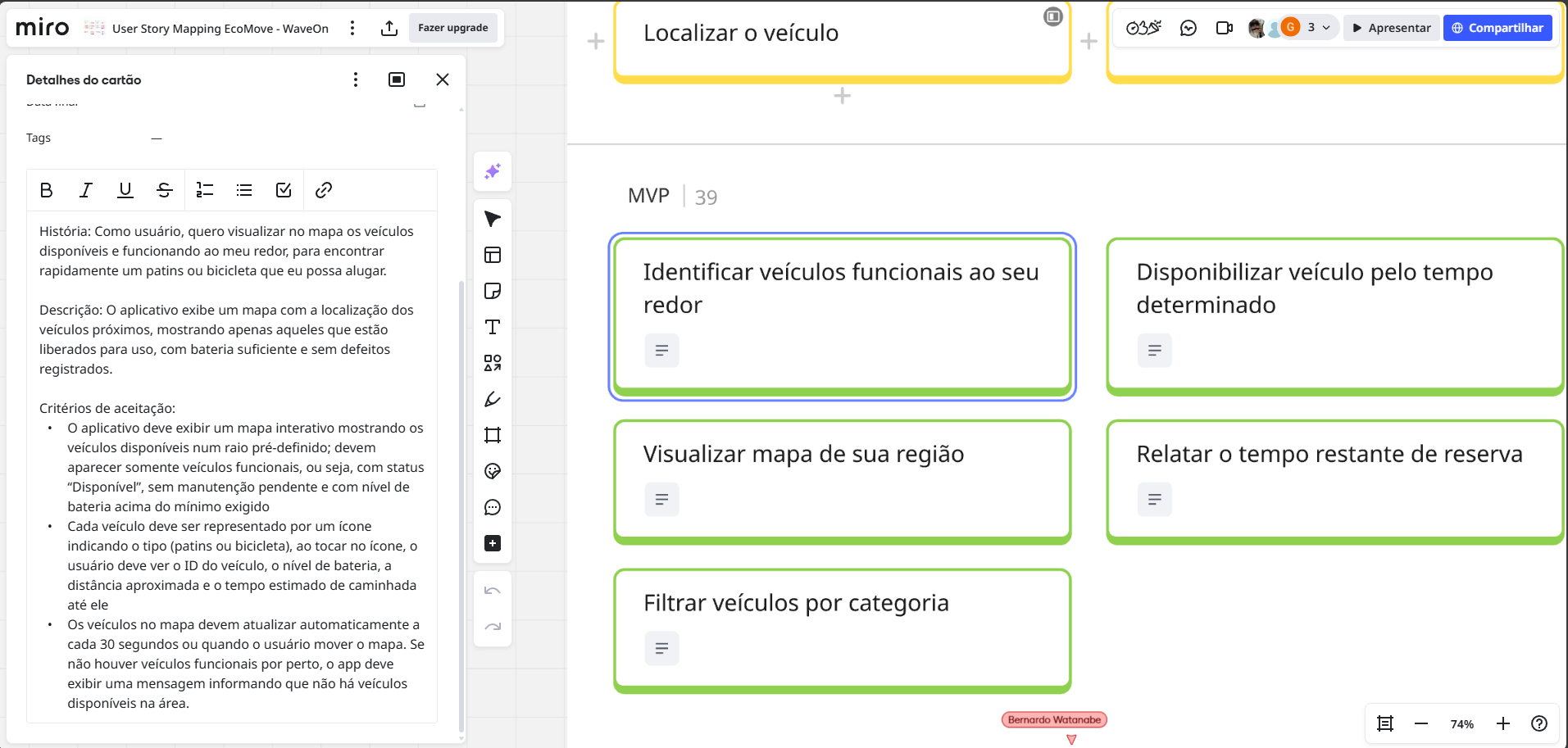Open card details more options menu
Screen dimensions: 1568x748
point(355,79)
